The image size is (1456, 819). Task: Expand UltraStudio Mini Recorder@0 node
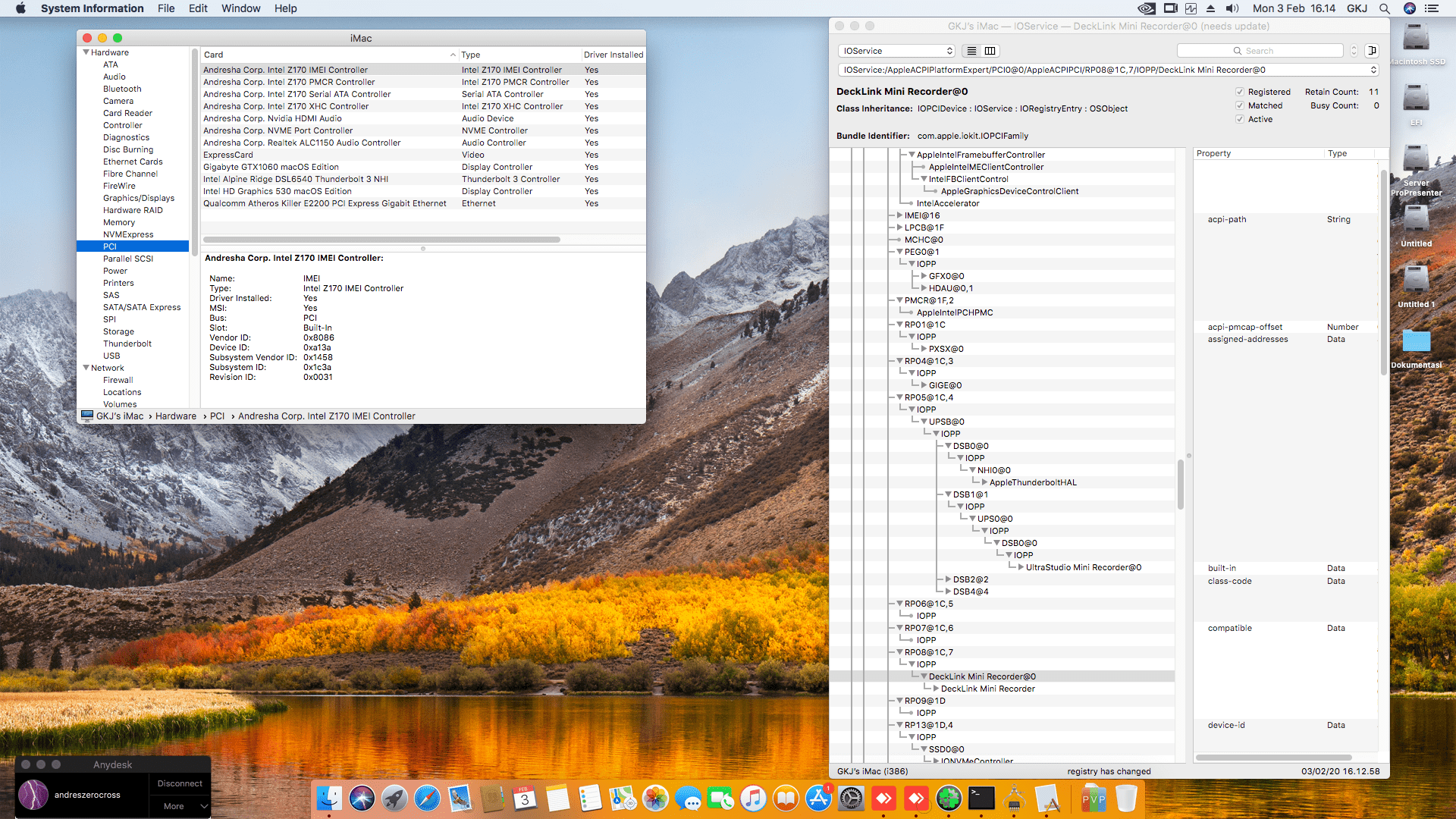point(1021,567)
